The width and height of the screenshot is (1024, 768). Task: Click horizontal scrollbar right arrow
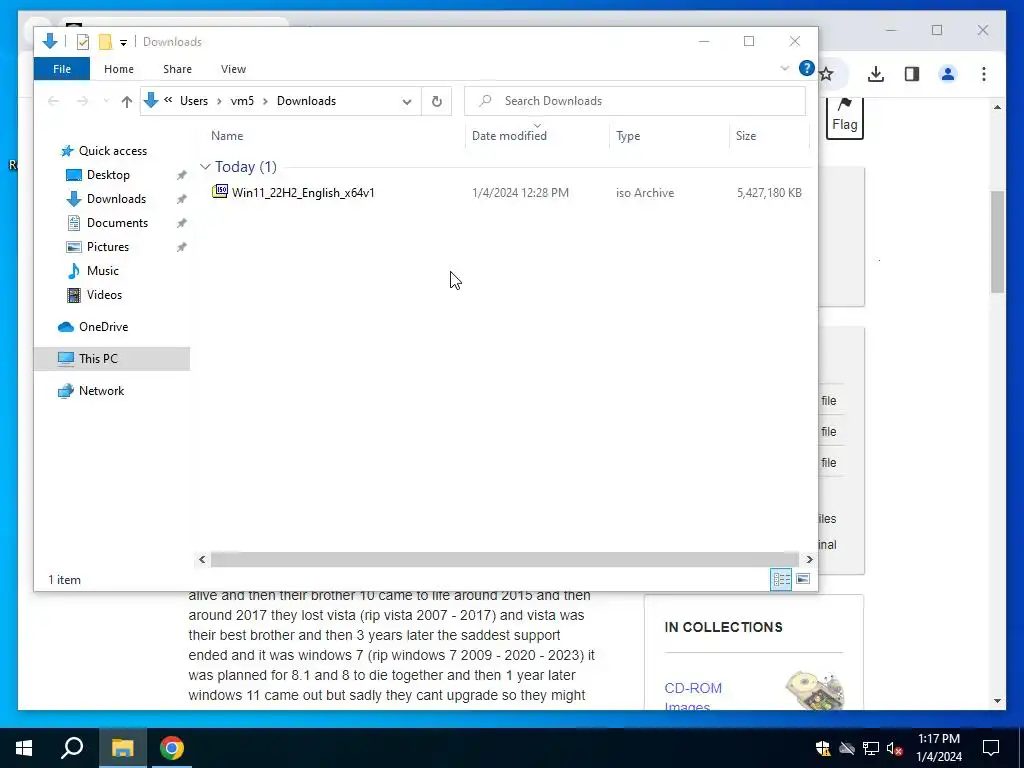(x=809, y=559)
